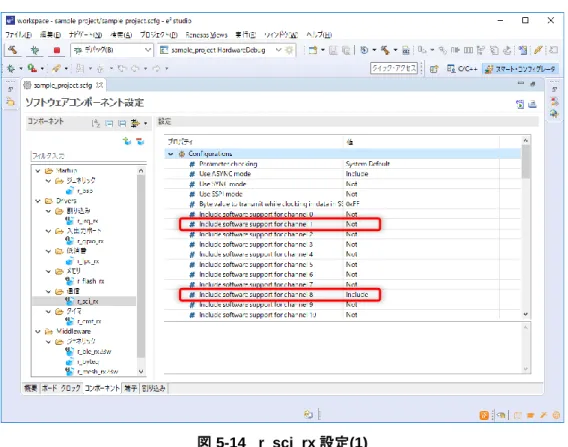Click the red stop square icon
568x447 pixels.
click(57, 50)
